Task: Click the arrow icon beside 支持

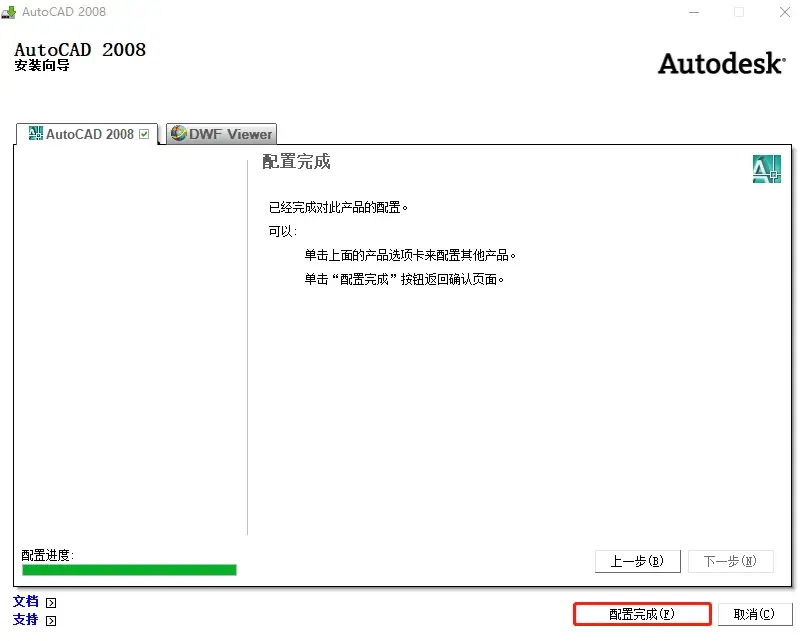Action: tap(51, 621)
